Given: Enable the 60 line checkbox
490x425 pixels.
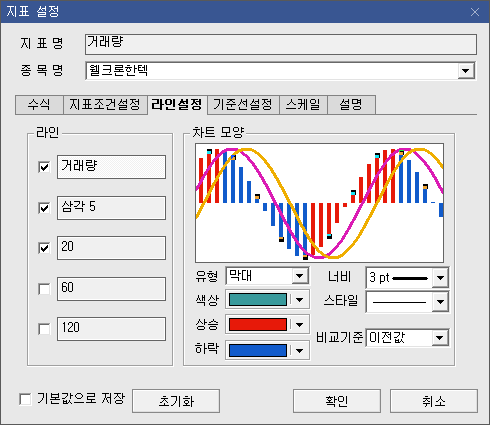Looking at the screenshot, I should [x=44, y=289].
